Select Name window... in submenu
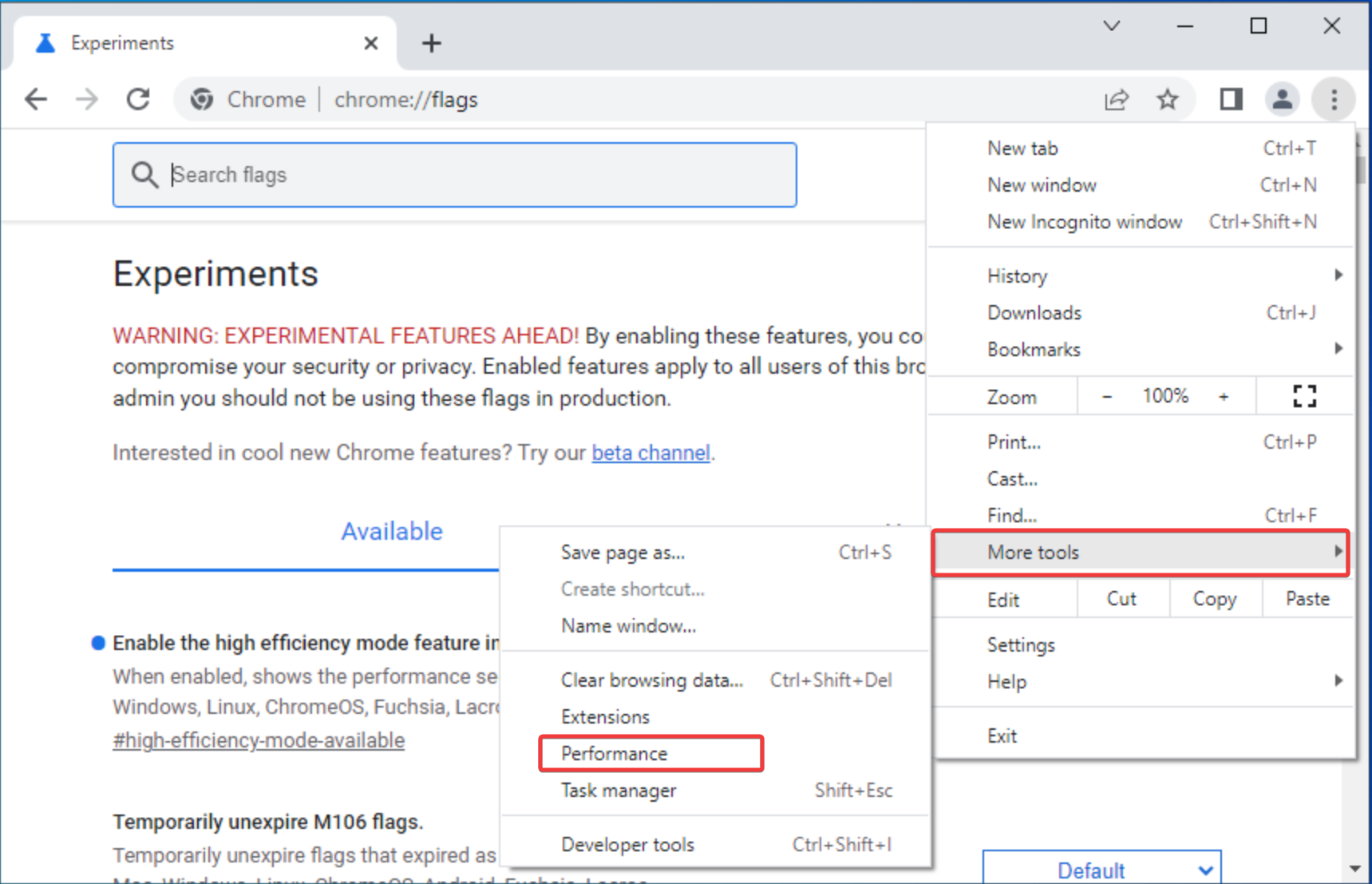Viewport: 1372px width, 884px height. [716, 626]
